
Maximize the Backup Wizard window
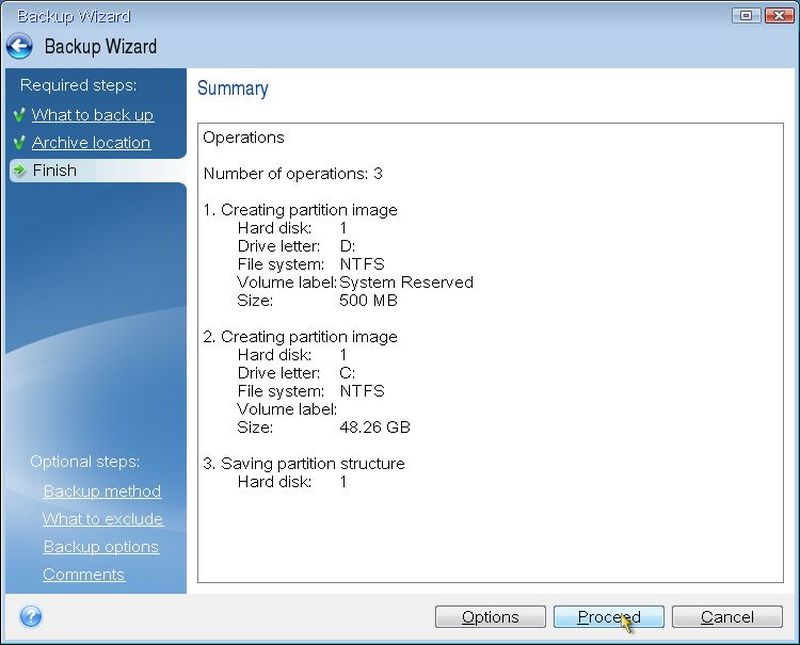[x=746, y=16]
